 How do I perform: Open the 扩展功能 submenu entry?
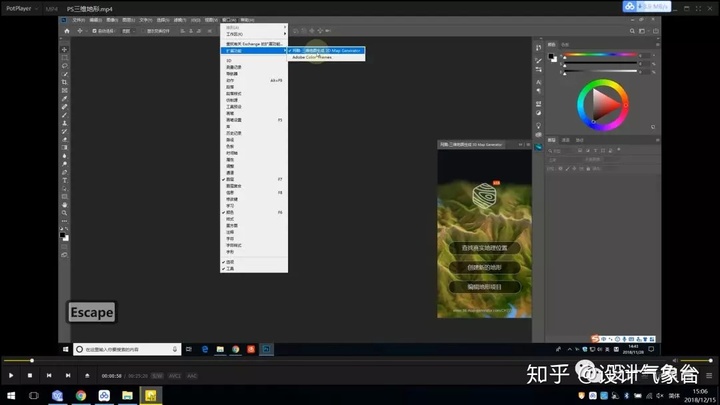[x=254, y=51]
